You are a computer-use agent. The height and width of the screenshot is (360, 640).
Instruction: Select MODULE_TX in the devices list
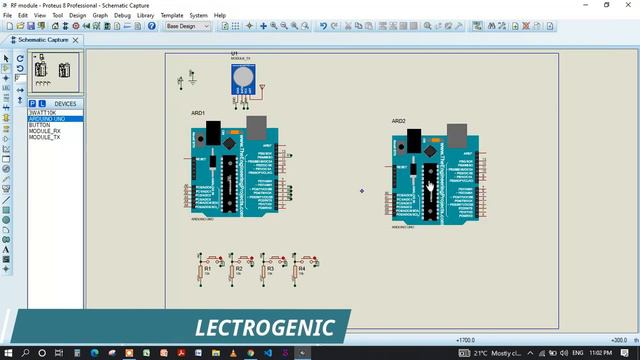point(56,137)
